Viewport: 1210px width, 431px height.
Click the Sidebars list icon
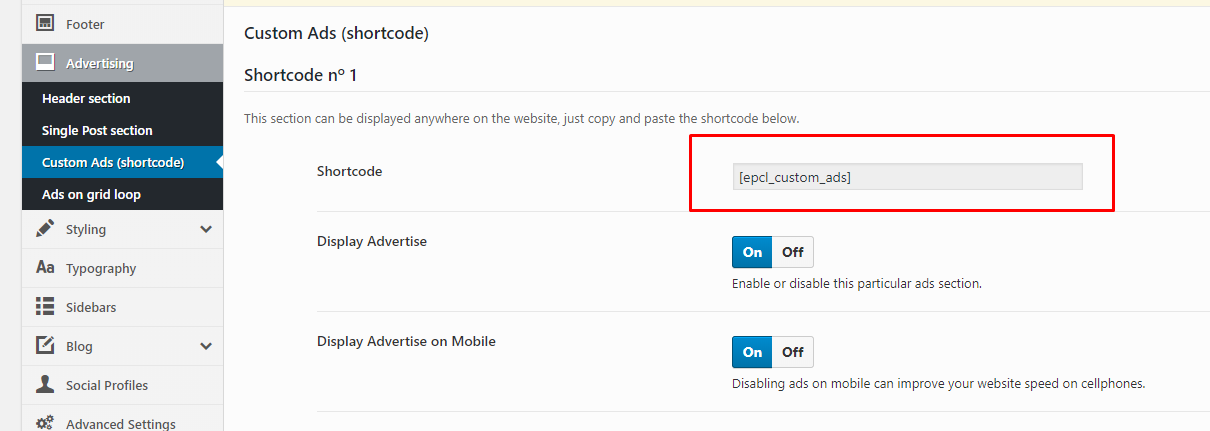tap(45, 307)
